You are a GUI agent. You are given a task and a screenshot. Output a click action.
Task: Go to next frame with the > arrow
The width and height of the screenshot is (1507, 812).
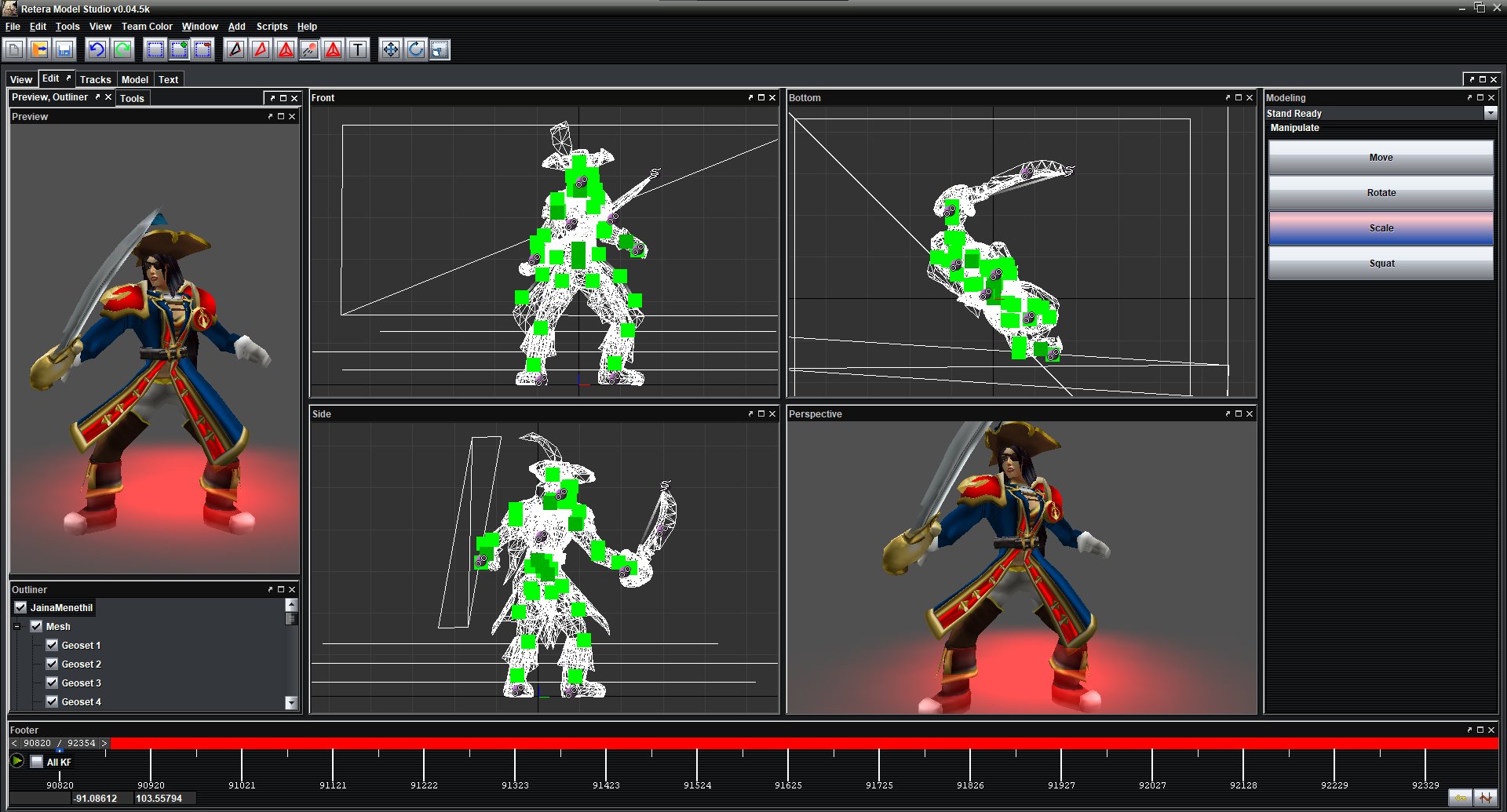[104, 743]
